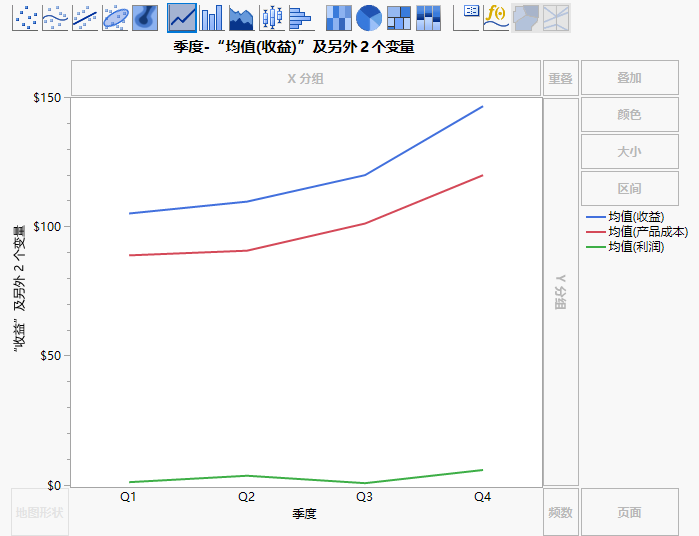Image resolution: width=699 pixels, height=536 pixels.
Task: Switch to the Pie chart icon
Action: tap(369, 18)
